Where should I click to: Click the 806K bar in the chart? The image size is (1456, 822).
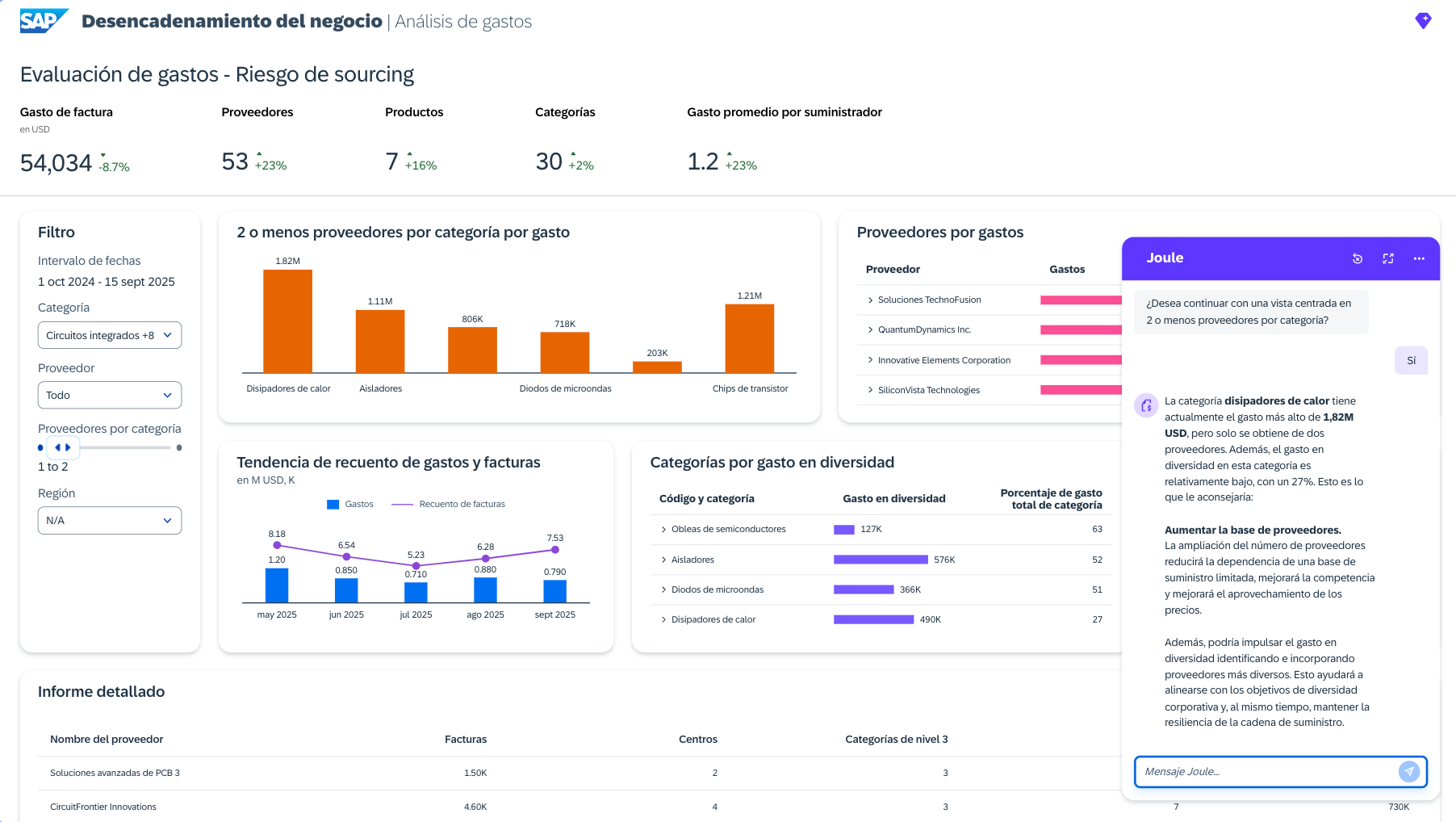472,350
